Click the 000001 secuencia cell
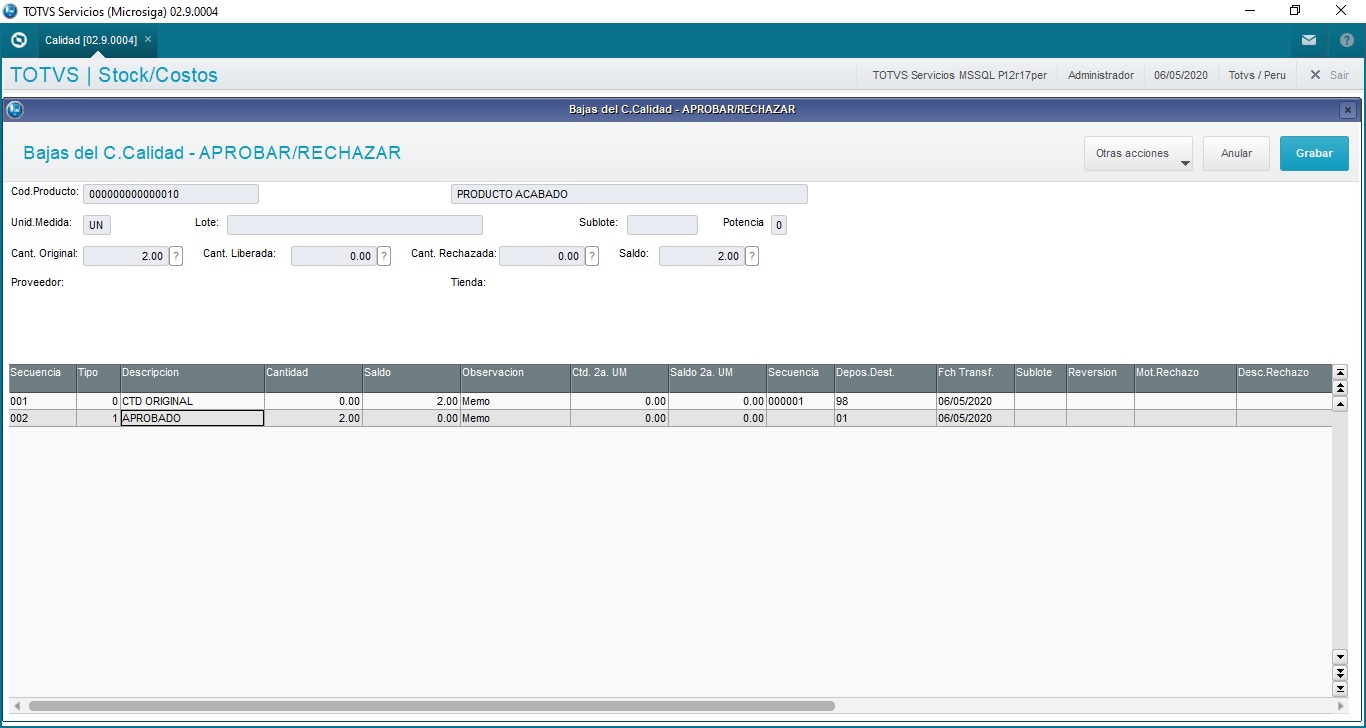 pos(800,401)
